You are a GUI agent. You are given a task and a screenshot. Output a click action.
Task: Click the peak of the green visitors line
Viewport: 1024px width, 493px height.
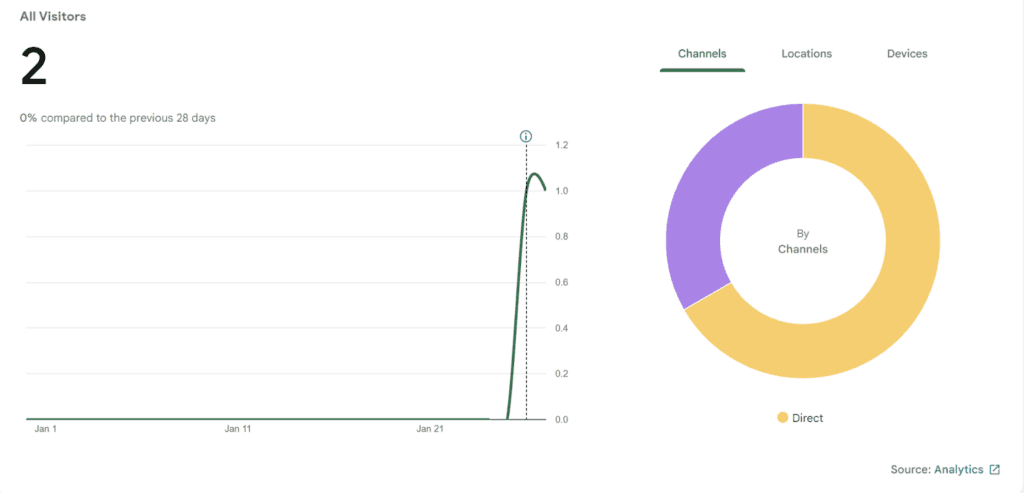(x=535, y=175)
